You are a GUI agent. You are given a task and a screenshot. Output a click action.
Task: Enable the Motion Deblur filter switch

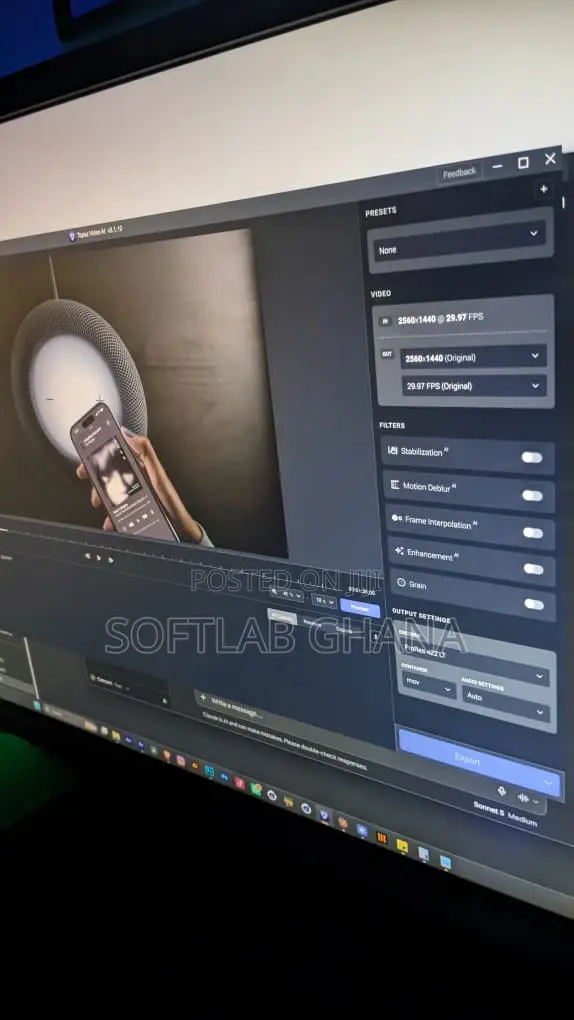tap(532, 496)
